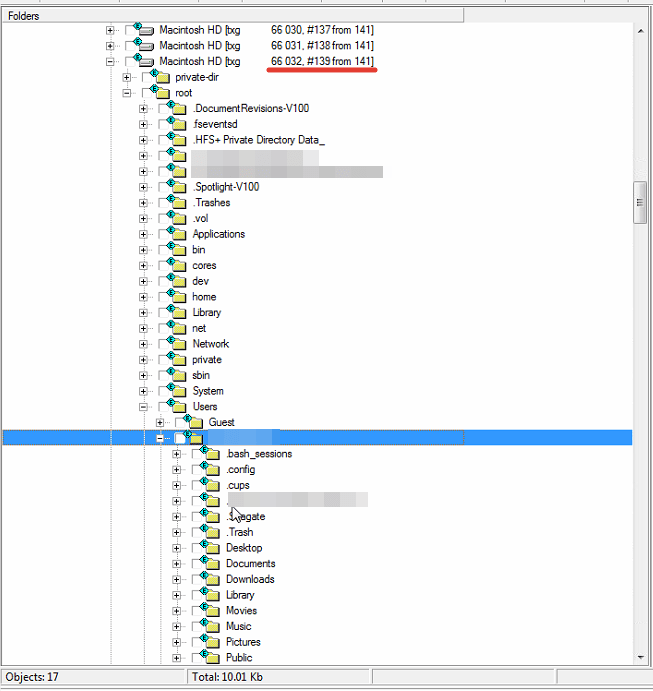The image size is (653, 691).
Task: Toggle the Guest folder checkbox
Action: 180,423
